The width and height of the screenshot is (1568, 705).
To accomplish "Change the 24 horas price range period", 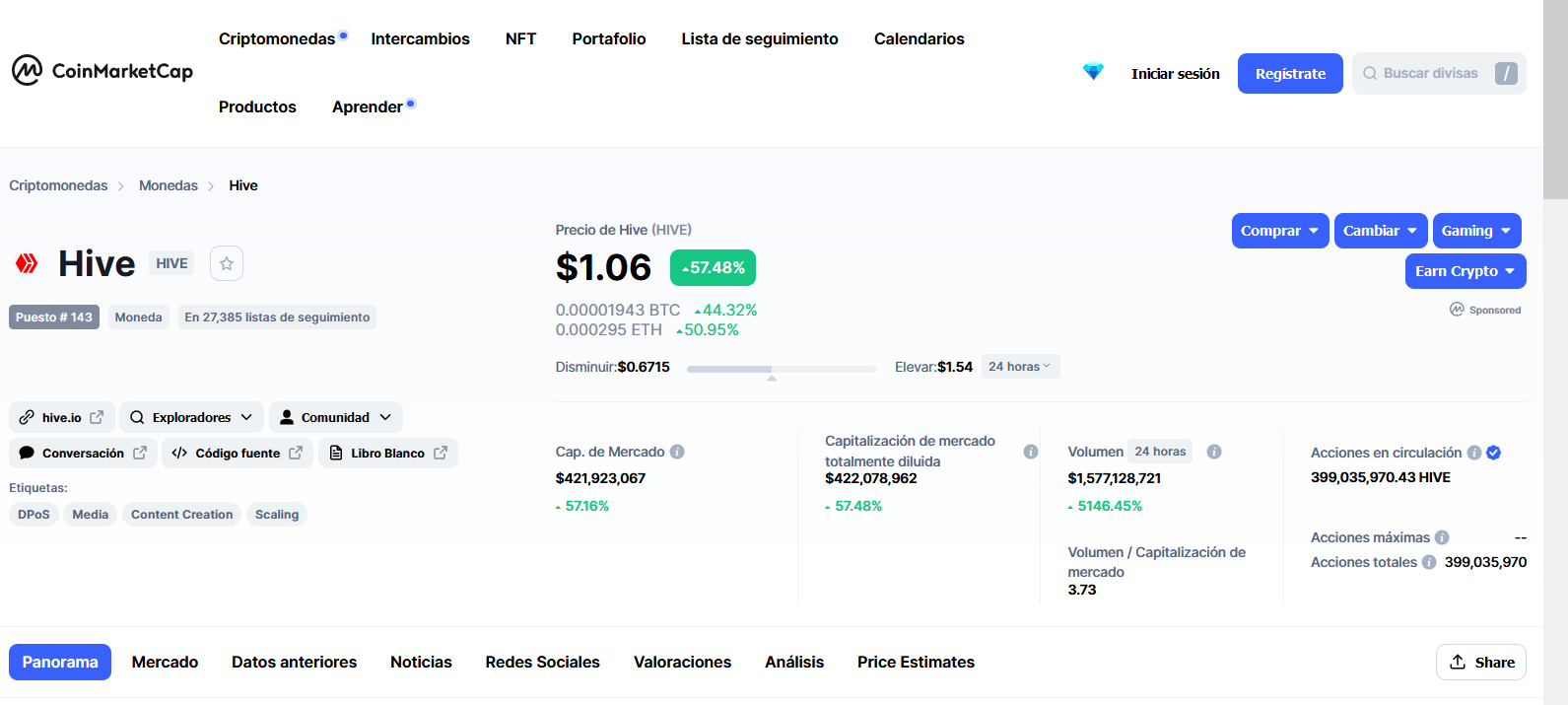I will [1020, 367].
